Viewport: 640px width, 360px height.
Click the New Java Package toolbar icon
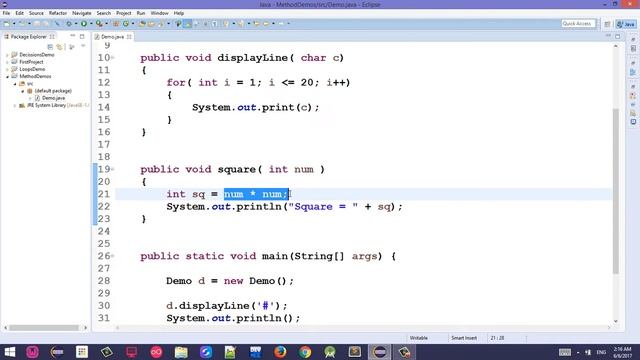(x=116, y=24)
